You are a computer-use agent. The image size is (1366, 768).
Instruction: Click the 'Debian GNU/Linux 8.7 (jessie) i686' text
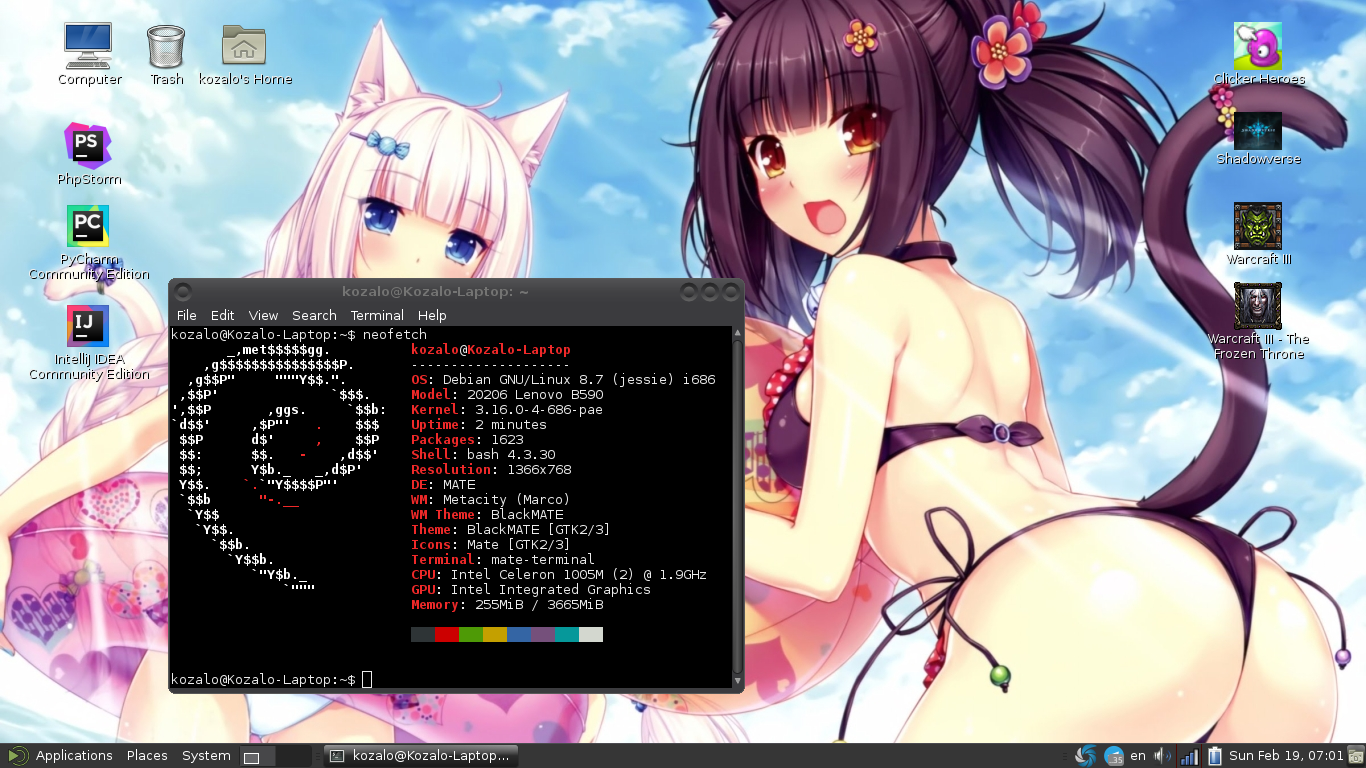pyautogui.click(x=579, y=380)
